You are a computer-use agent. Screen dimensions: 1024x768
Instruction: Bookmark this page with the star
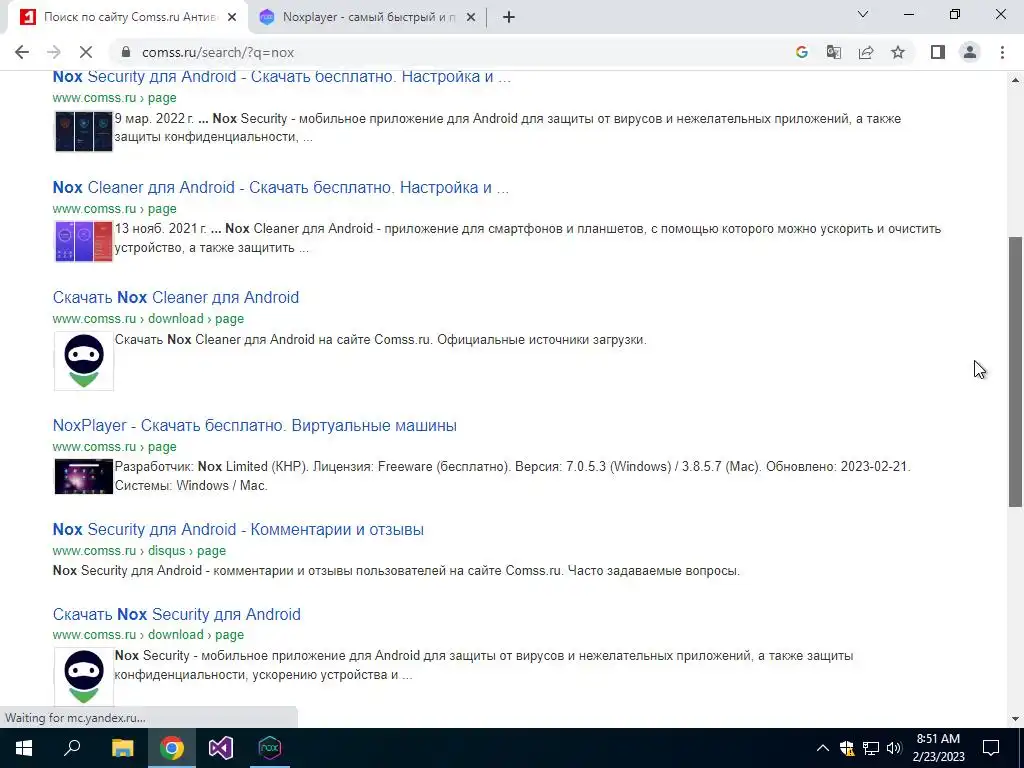click(898, 52)
